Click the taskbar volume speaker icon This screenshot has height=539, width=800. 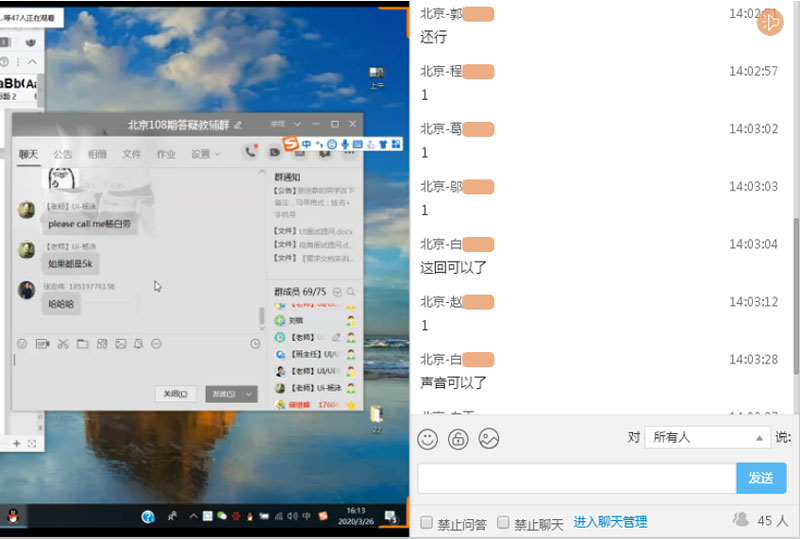click(292, 516)
